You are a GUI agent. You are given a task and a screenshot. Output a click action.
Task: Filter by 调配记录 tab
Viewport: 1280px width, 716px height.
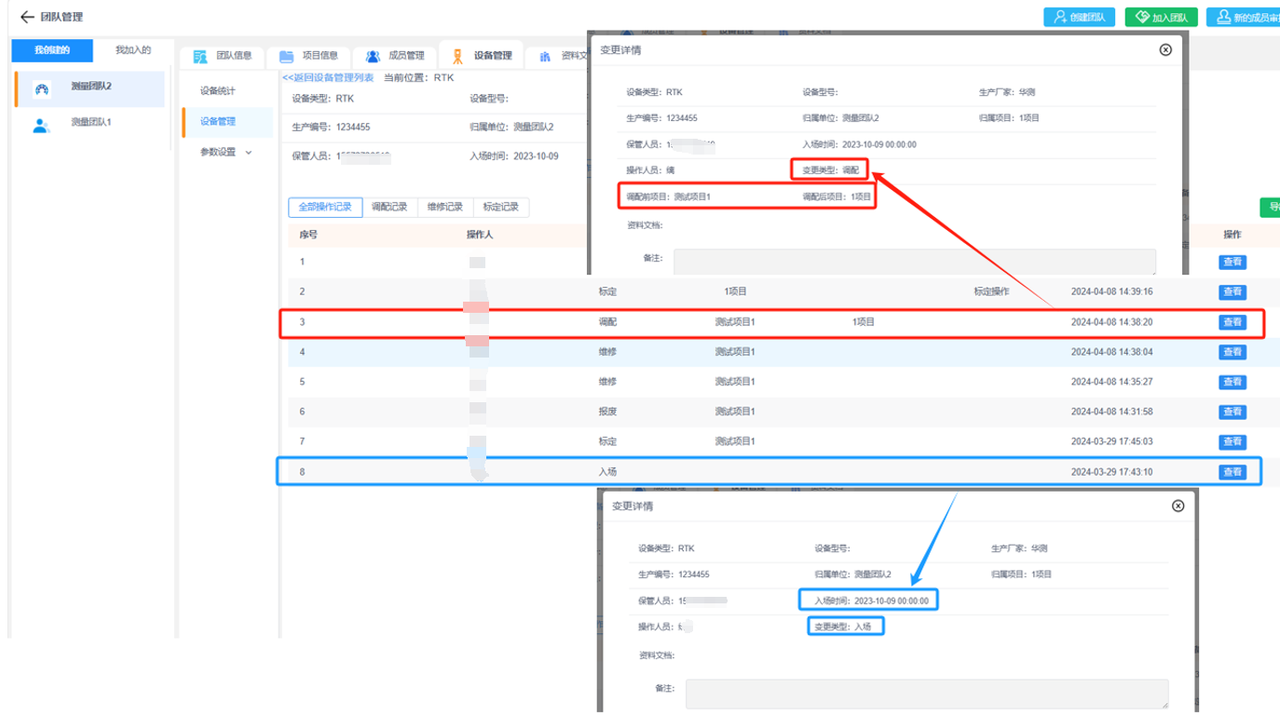[389, 208]
